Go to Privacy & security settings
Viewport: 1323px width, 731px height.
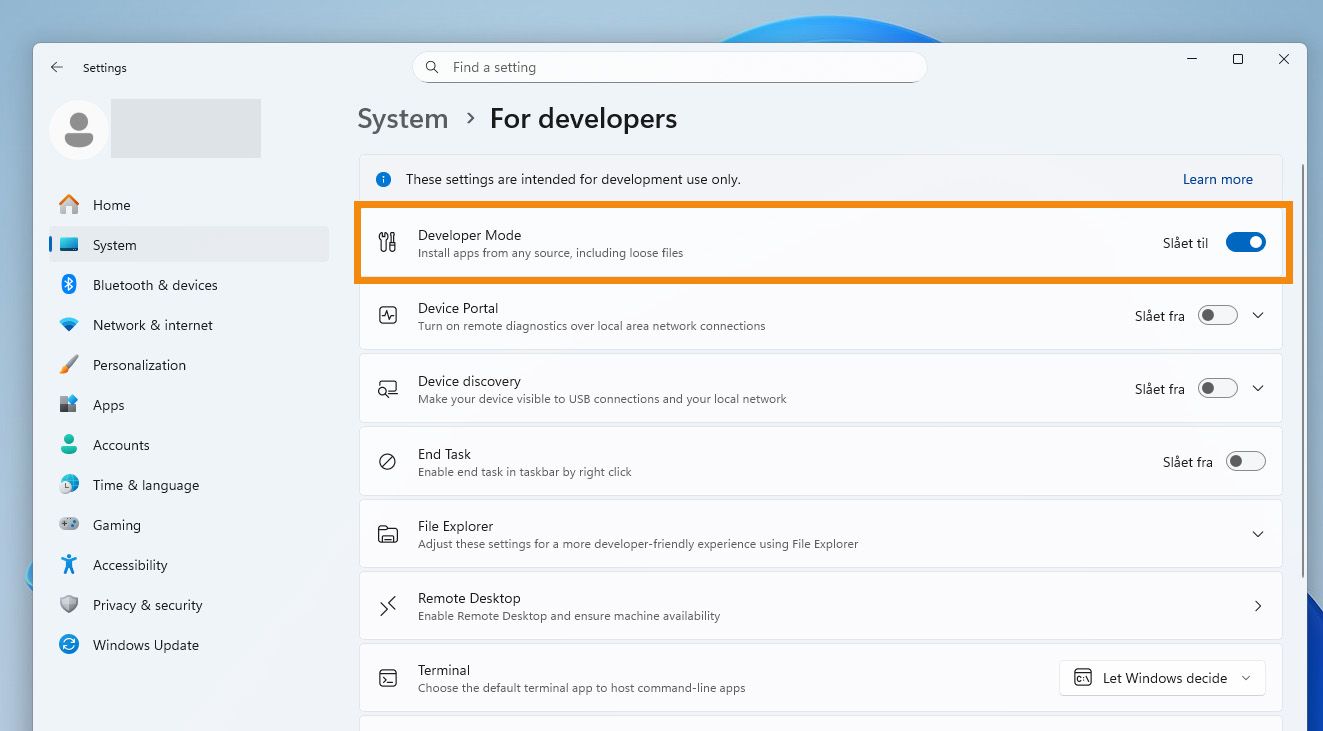tap(147, 605)
